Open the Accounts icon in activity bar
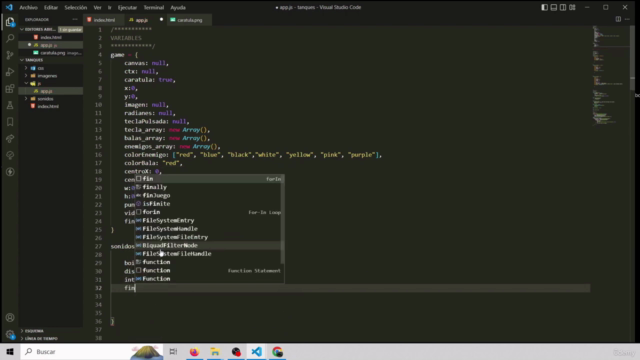Screen dimensions: 640x360 pyautogui.click(x=10, y=318)
